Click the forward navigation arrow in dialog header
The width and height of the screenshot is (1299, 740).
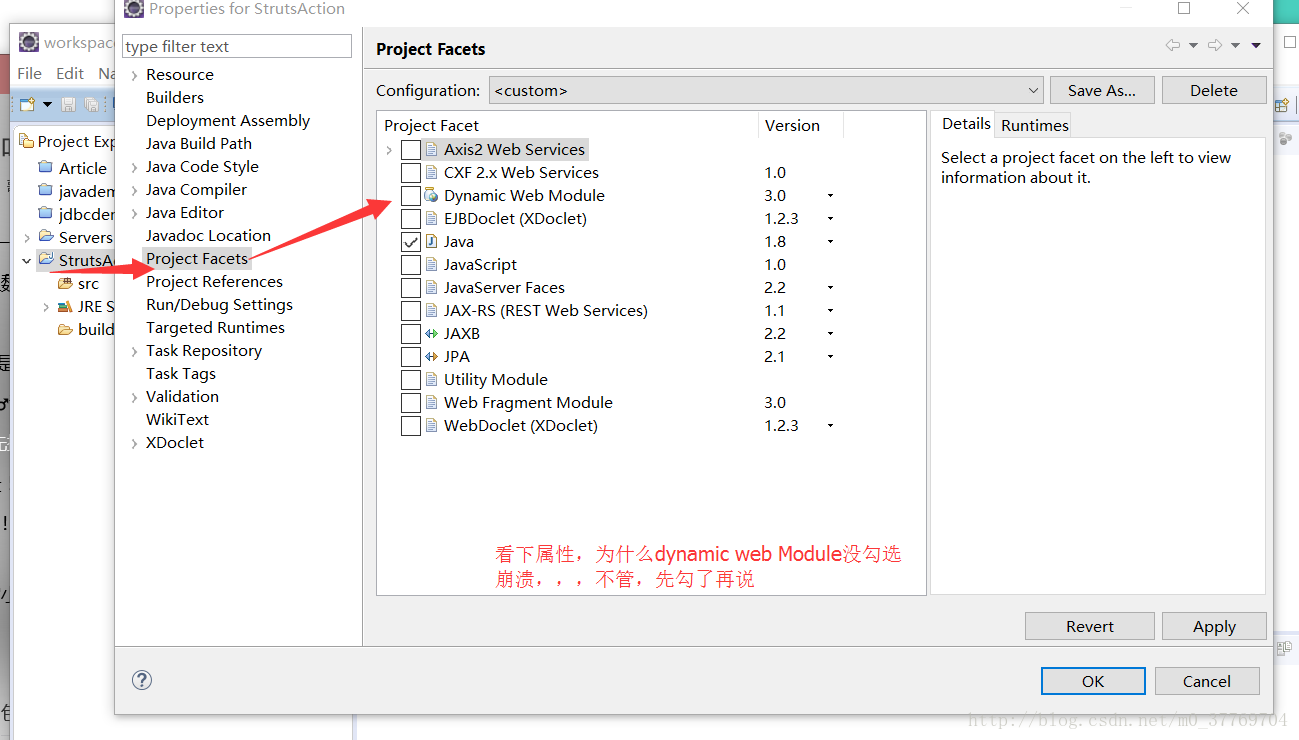1215,45
